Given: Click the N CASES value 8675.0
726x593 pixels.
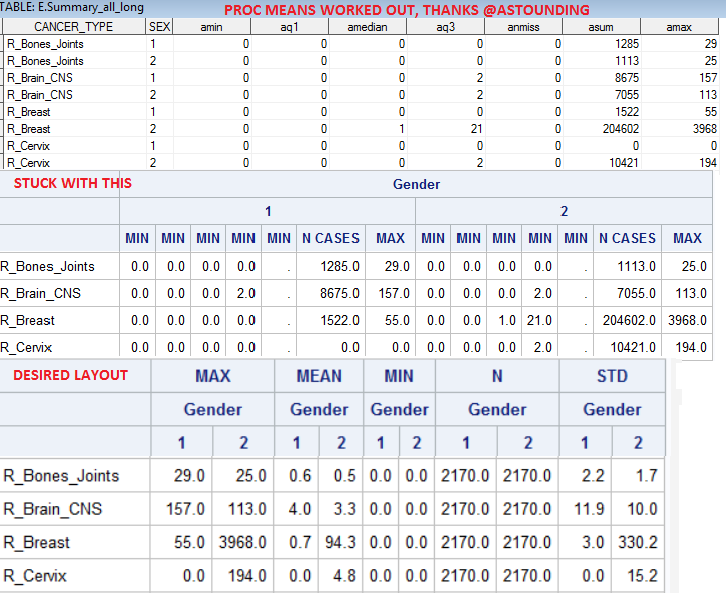Looking at the screenshot, I should tap(339, 293).
